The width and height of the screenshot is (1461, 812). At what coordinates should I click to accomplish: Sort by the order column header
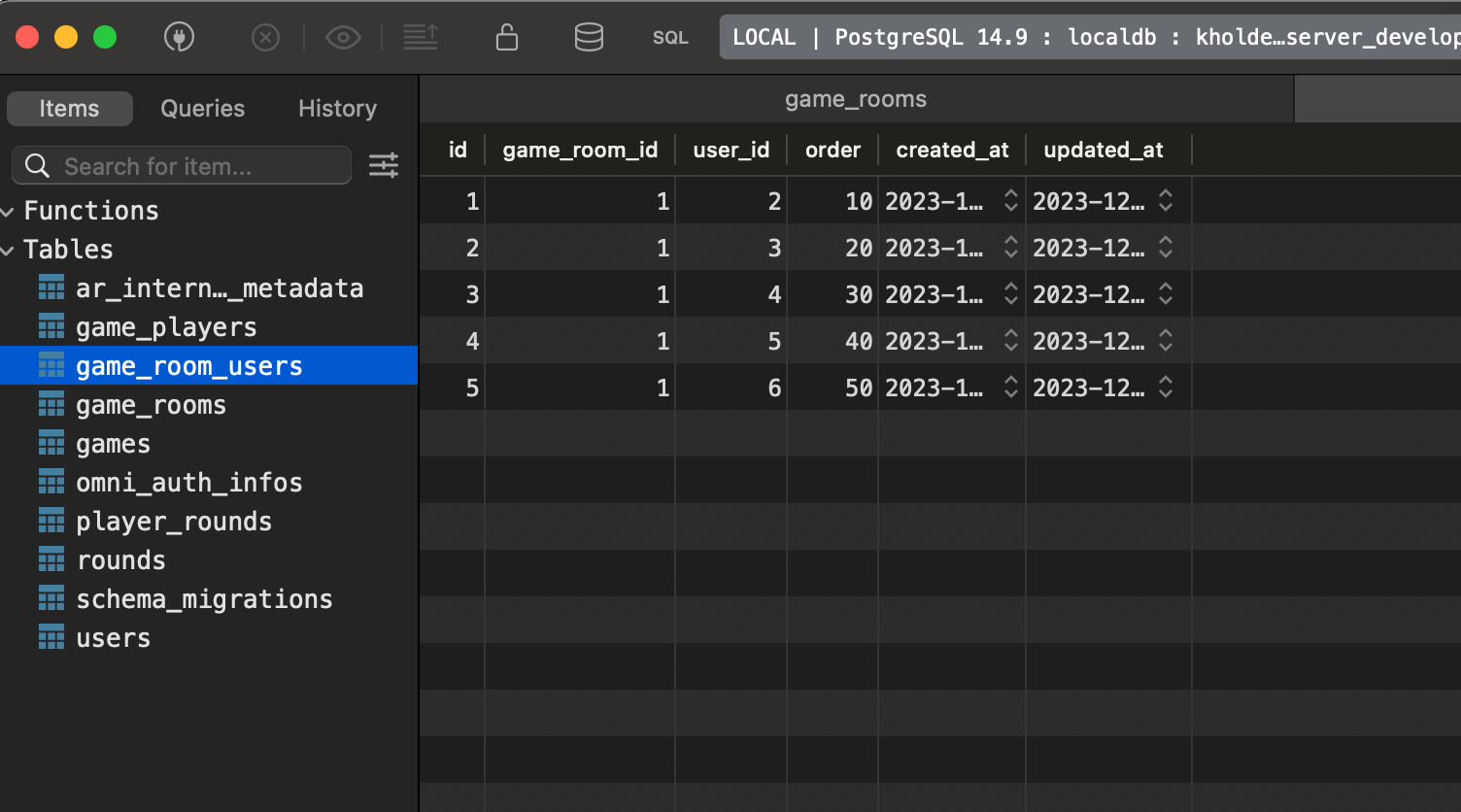point(832,151)
